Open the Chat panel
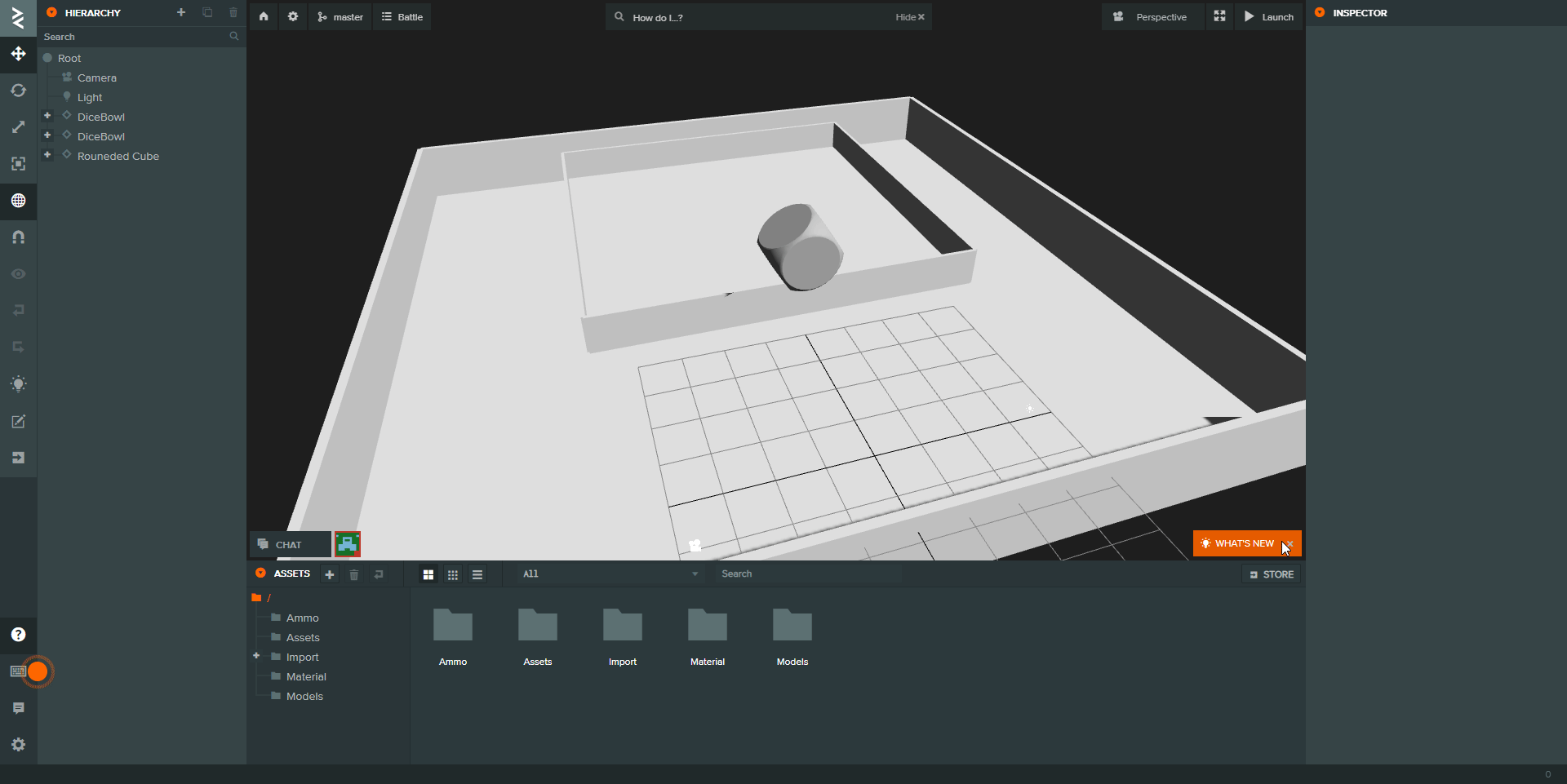The image size is (1567, 784). point(290,544)
